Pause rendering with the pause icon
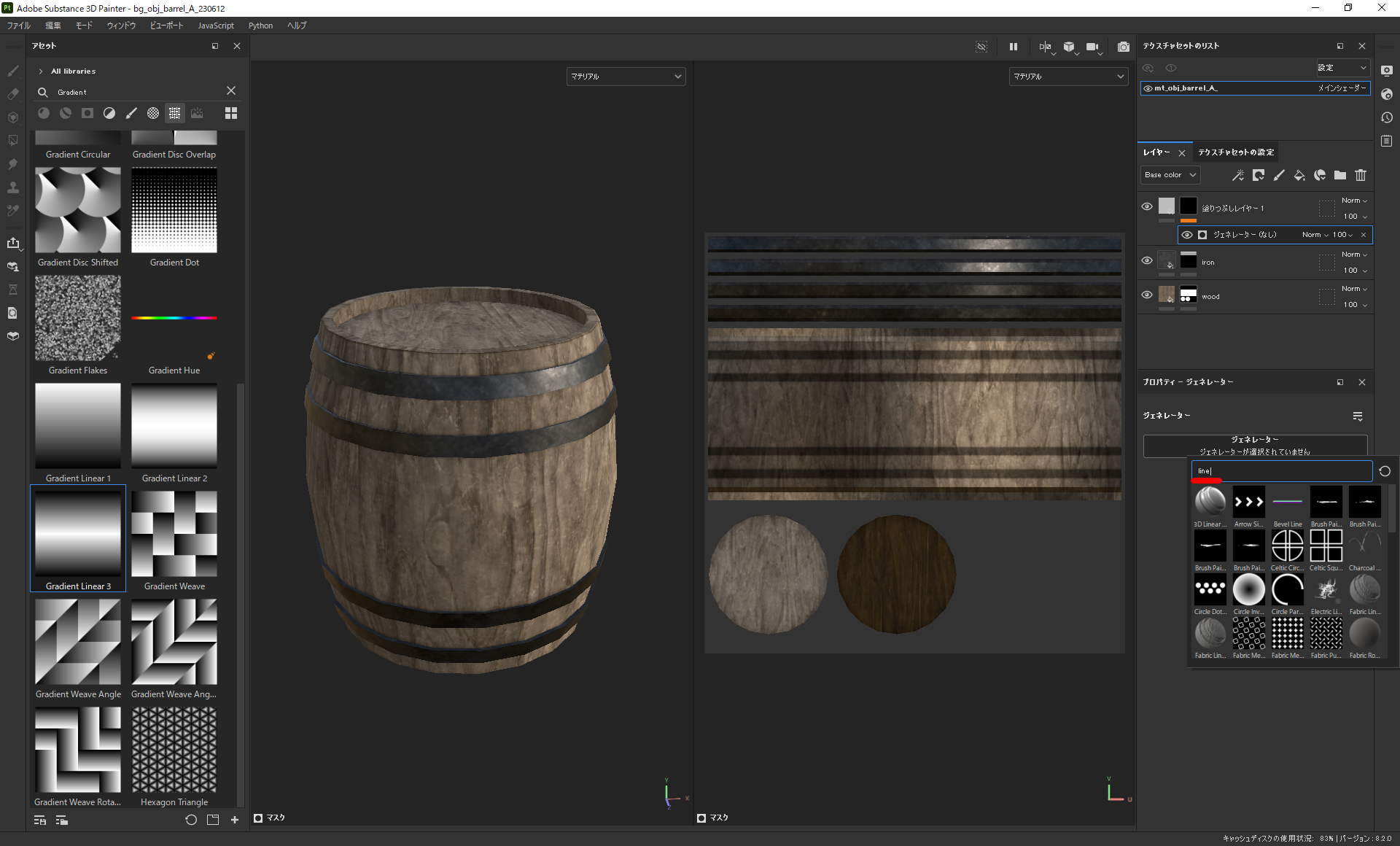The width and height of the screenshot is (1400, 846). pos(1013,47)
